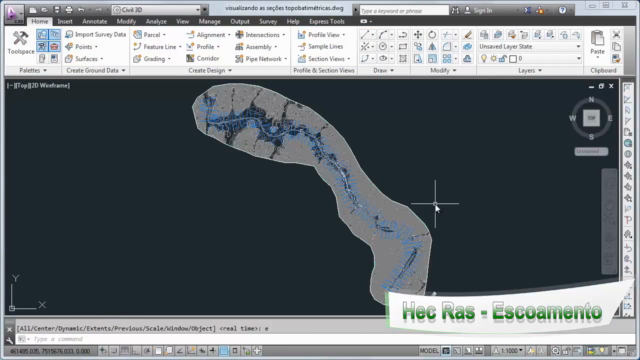This screenshot has width=640, height=360.
Task: Toggle the layer On/Off lightbulb
Action: [x=484, y=59]
